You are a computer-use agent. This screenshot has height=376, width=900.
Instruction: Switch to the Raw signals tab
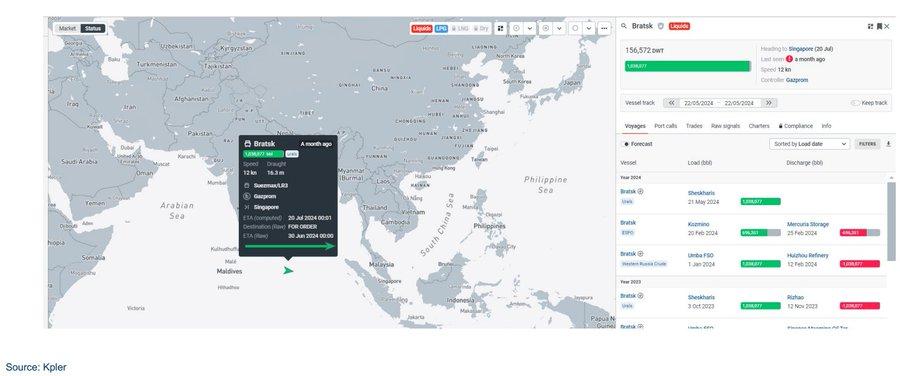point(726,126)
